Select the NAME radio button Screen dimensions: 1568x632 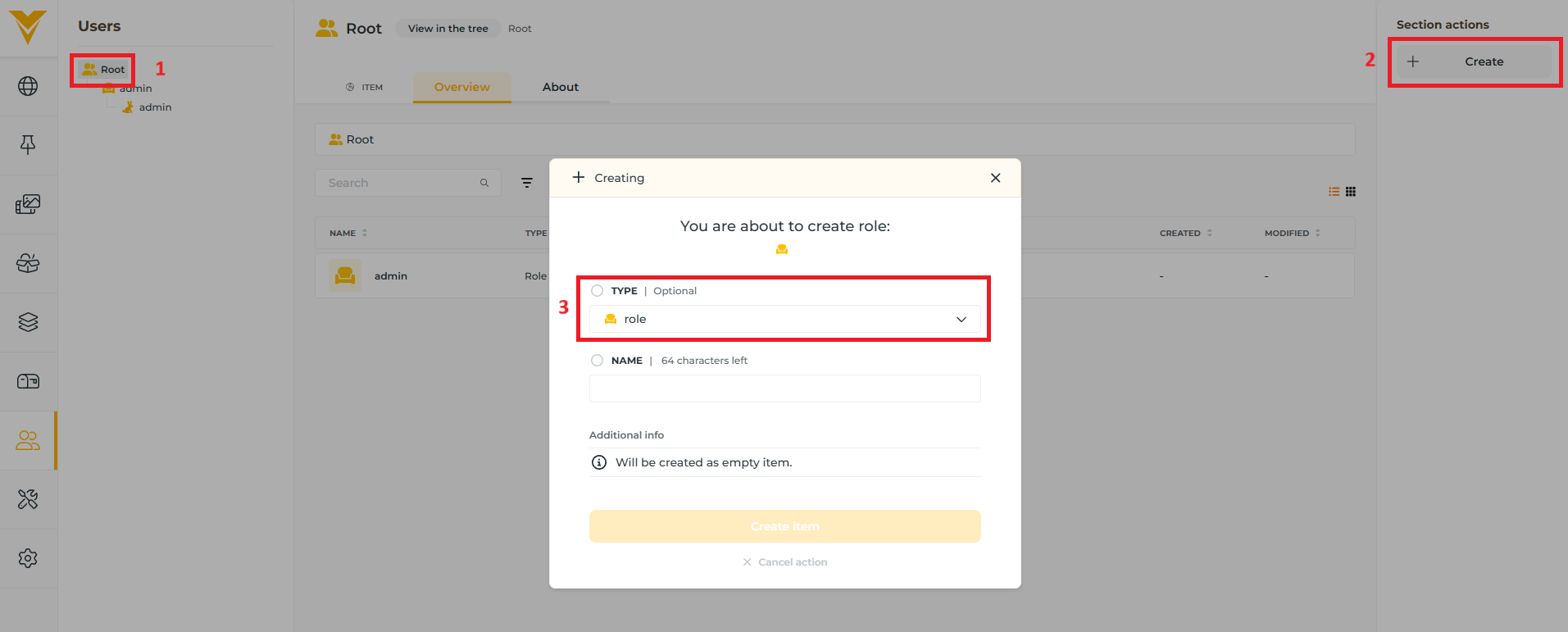tap(597, 361)
